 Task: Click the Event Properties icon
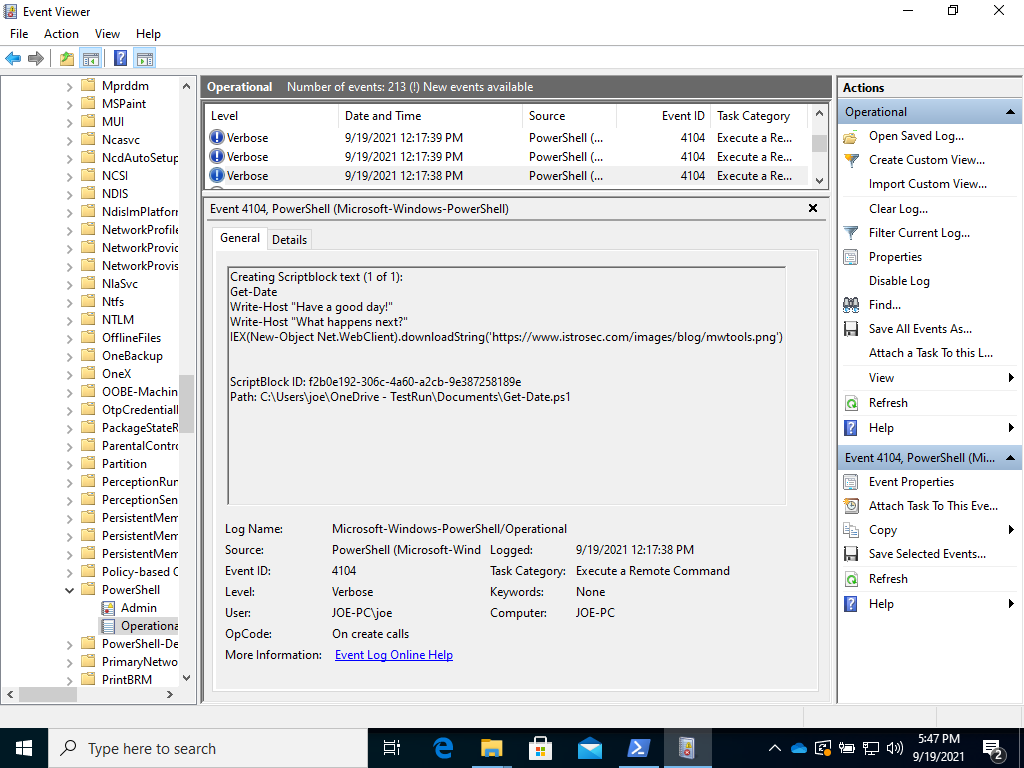click(x=850, y=482)
